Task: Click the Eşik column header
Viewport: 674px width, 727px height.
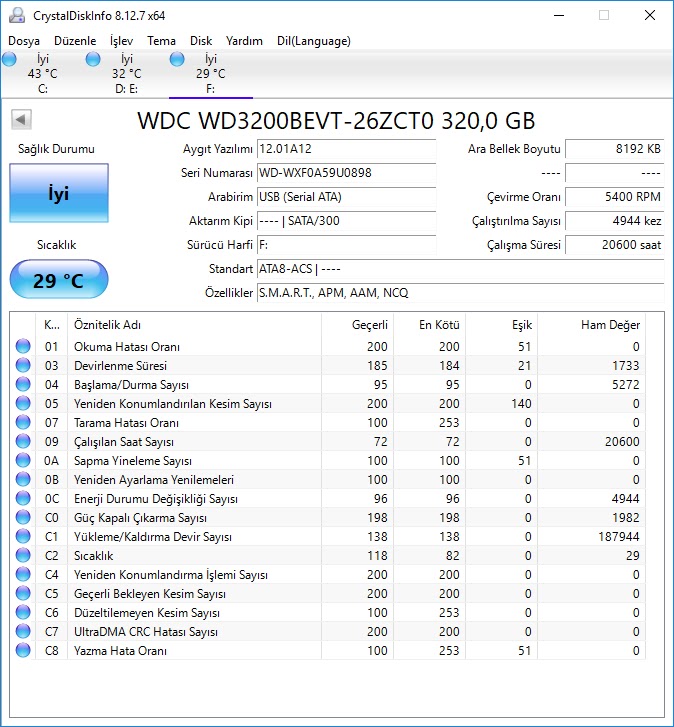Action: coord(502,325)
